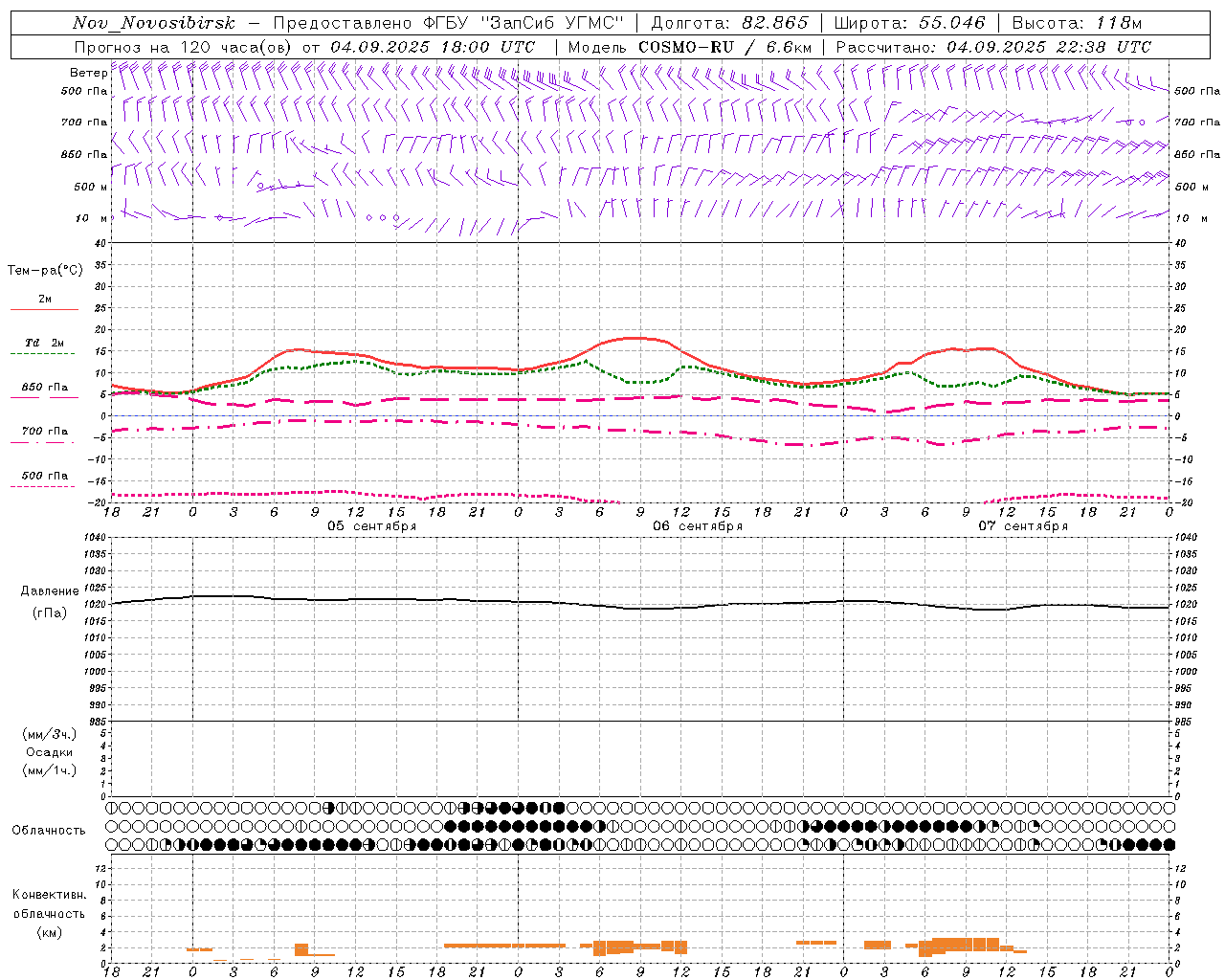Click the (мм/3ч.) precipitation unit label
The image size is (1225, 980).
49,734
